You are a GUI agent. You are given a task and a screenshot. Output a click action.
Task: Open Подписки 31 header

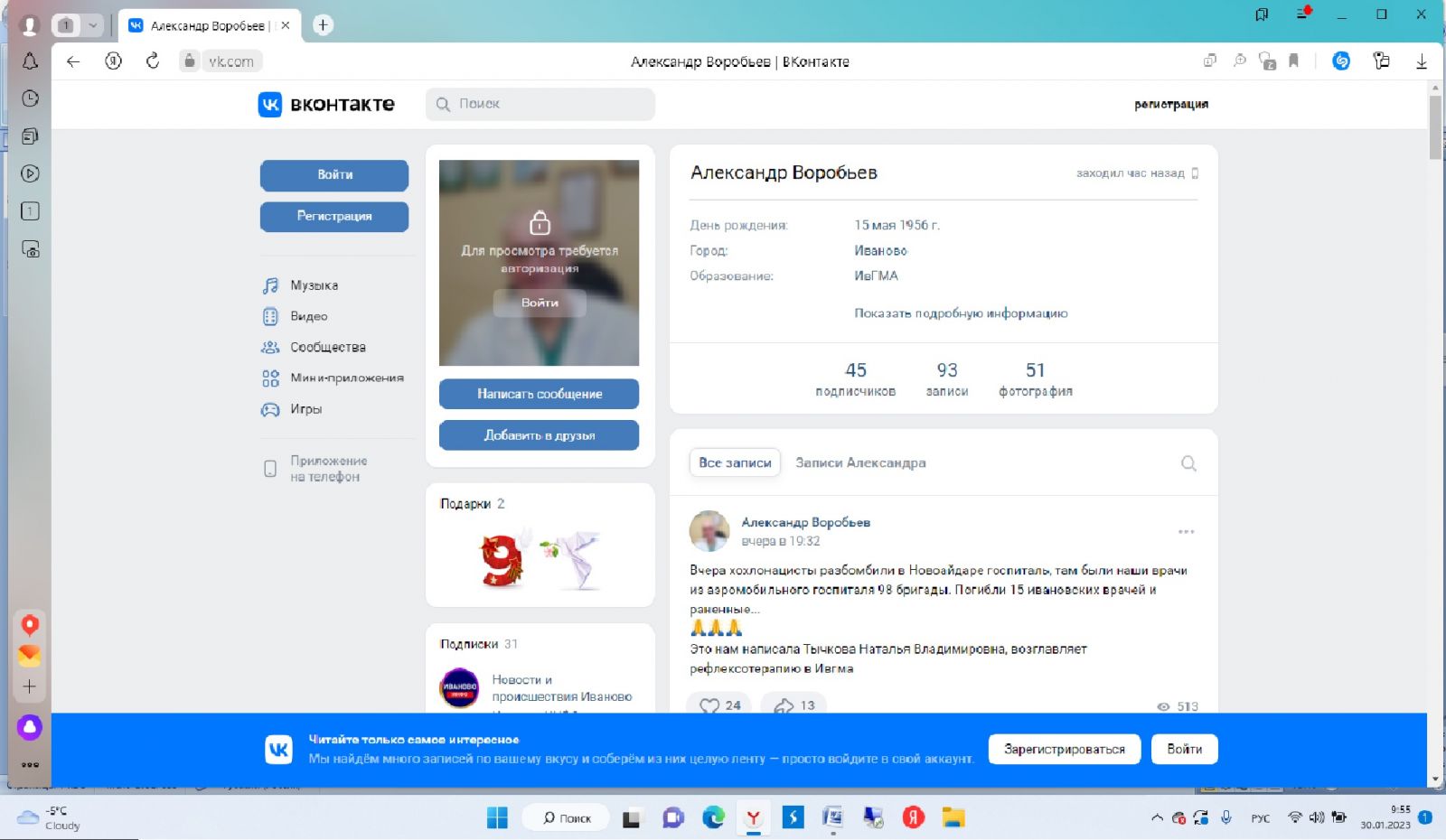coord(479,644)
